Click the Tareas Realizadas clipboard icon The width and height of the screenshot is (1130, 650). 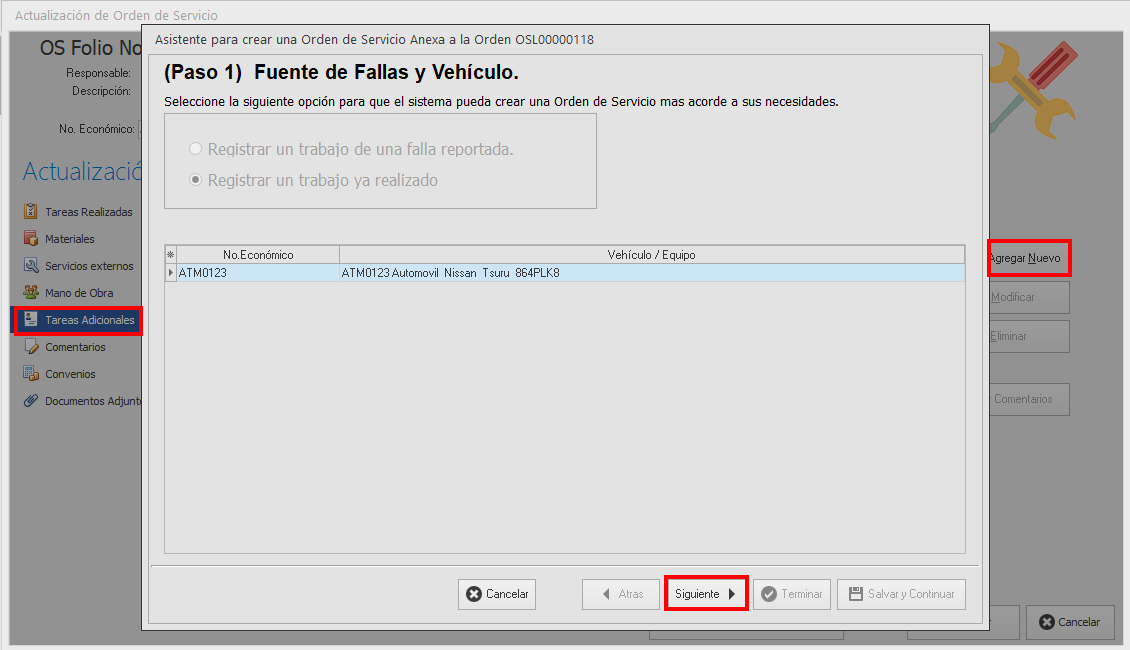pos(30,211)
